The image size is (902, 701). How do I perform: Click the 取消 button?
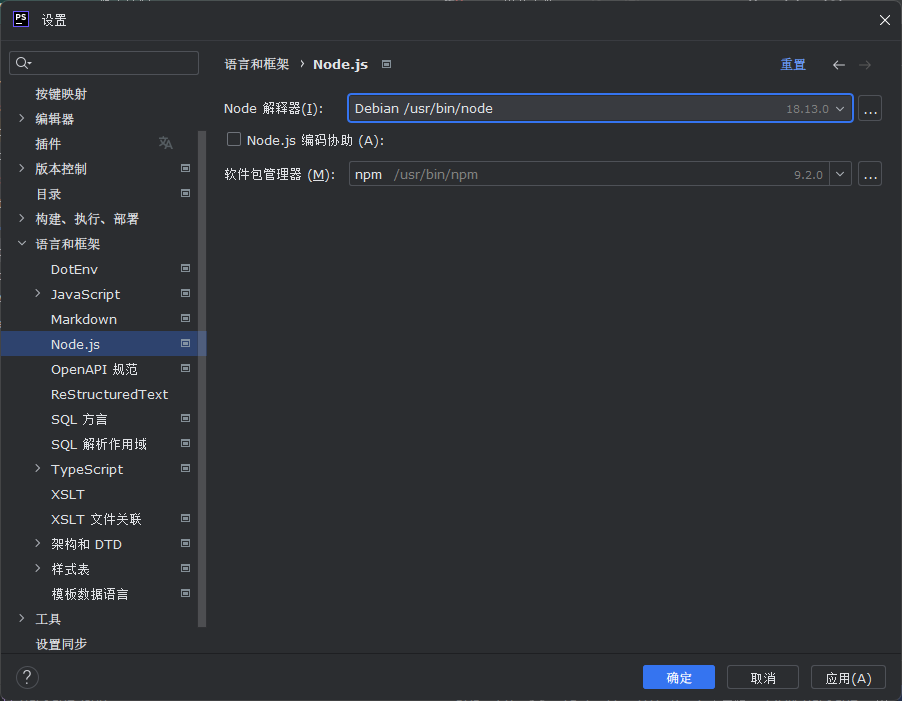pyautogui.click(x=763, y=677)
